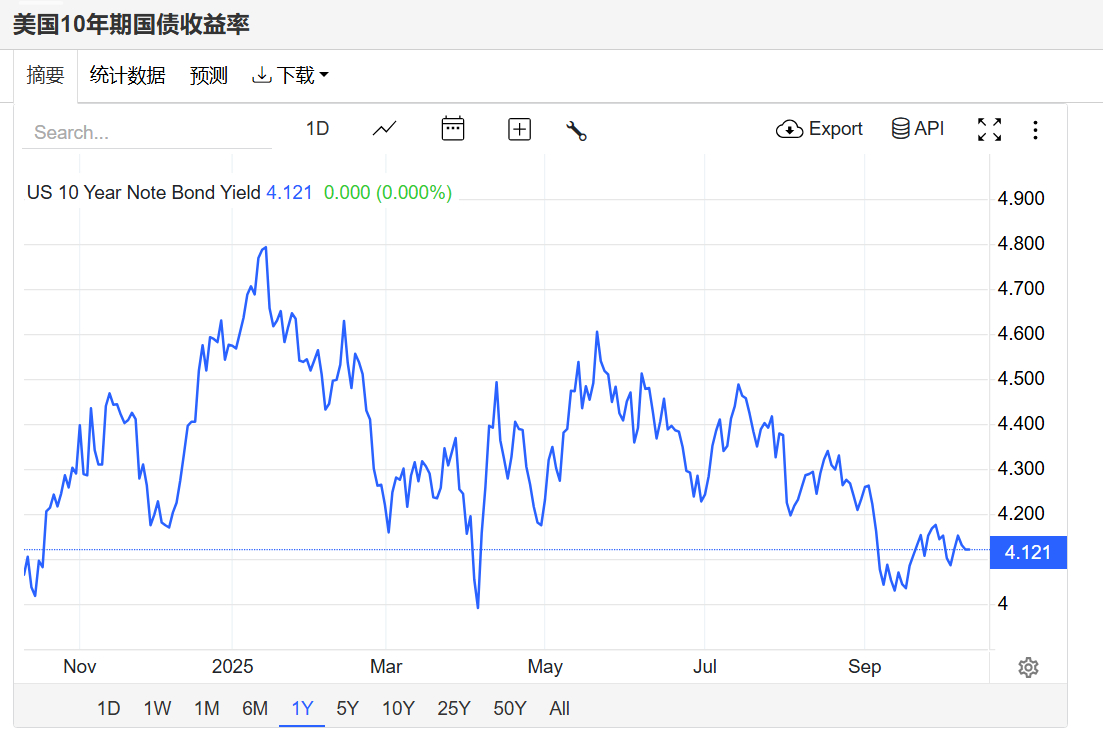This screenshot has width=1103, height=742.
Task: Open the calendar date range picker
Action: point(452,129)
